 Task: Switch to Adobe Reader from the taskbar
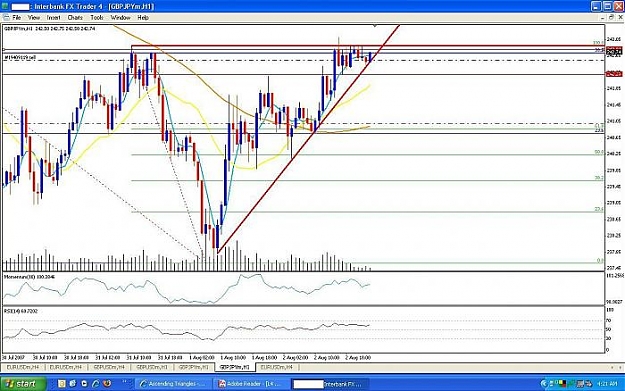[x=251, y=384]
